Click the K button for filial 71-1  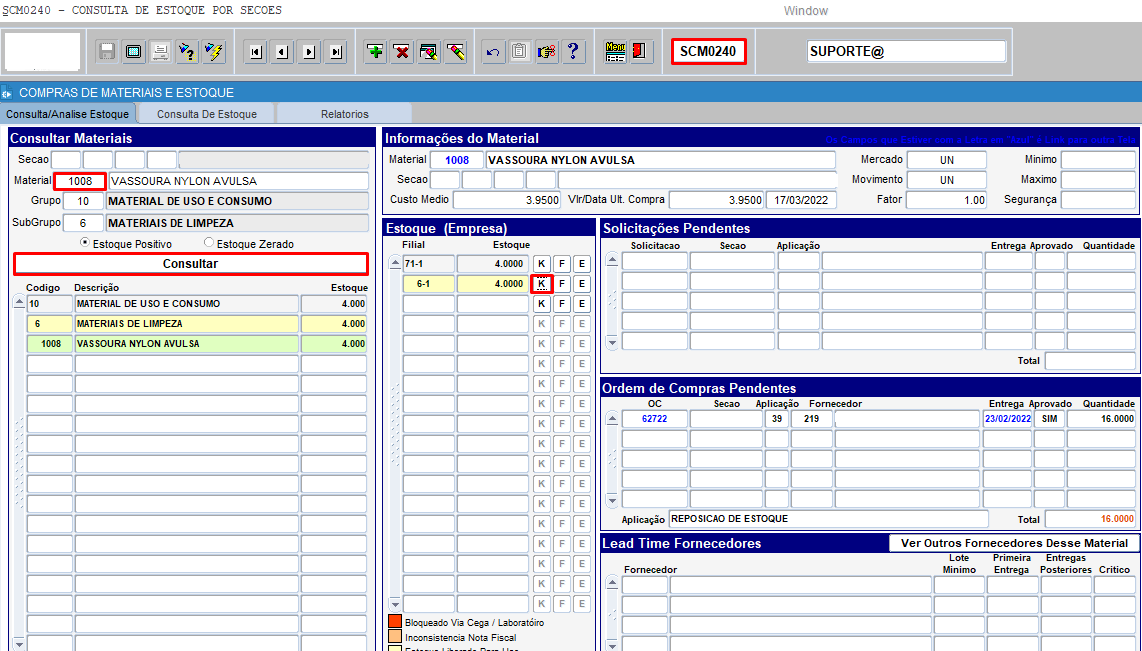tap(541, 264)
